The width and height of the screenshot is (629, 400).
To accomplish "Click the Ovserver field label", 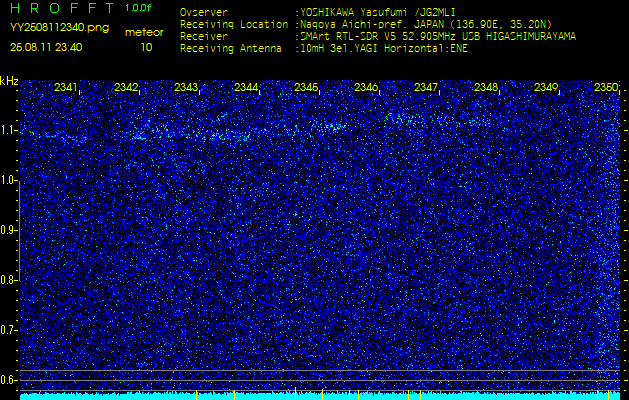I will pos(204,13).
